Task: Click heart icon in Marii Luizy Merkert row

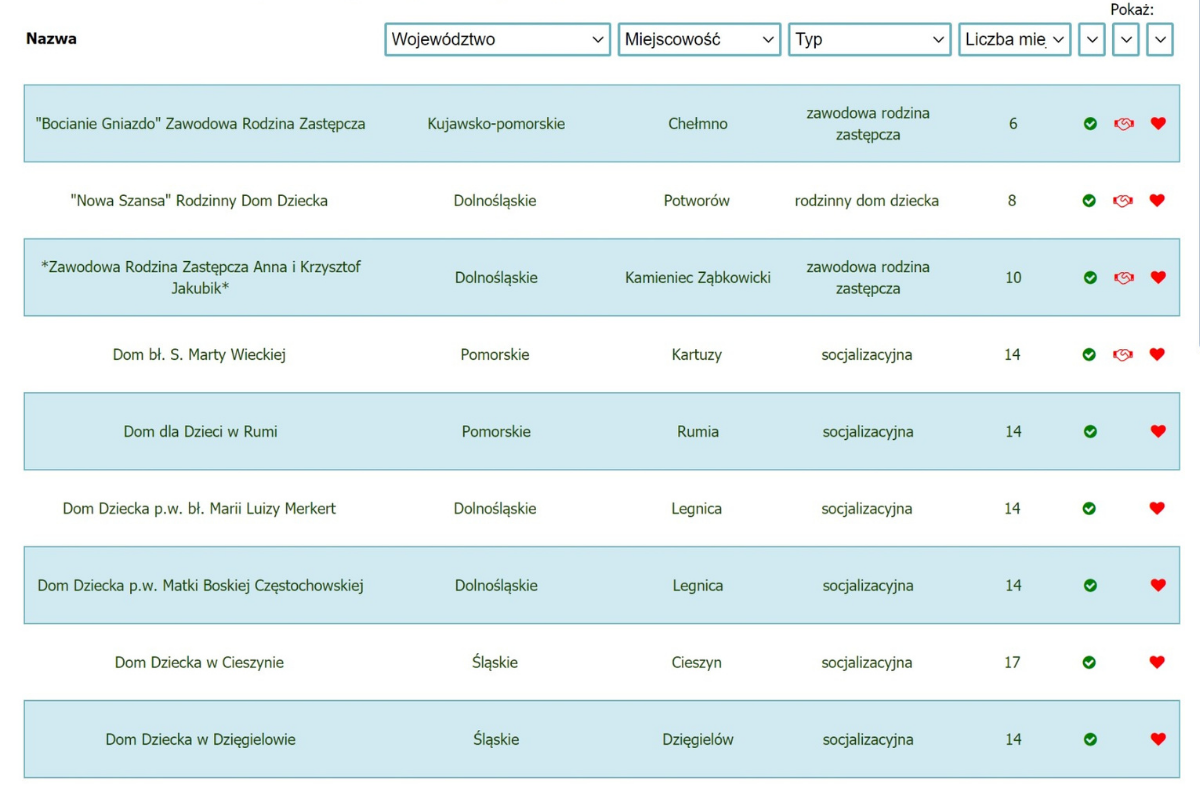Action: point(1157,508)
